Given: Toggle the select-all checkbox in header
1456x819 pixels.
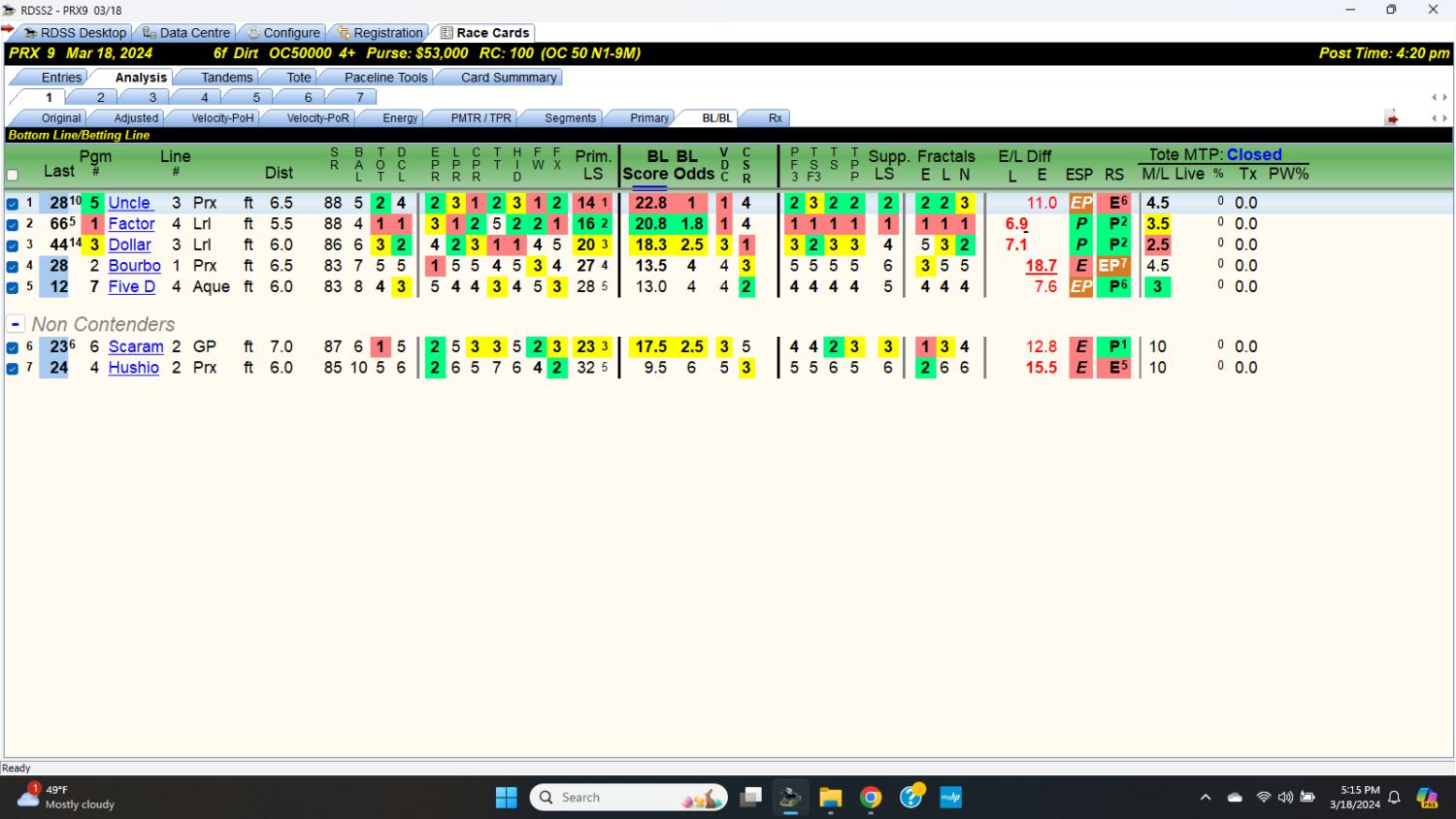Looking at the screenshot, I should coord(13,176).
